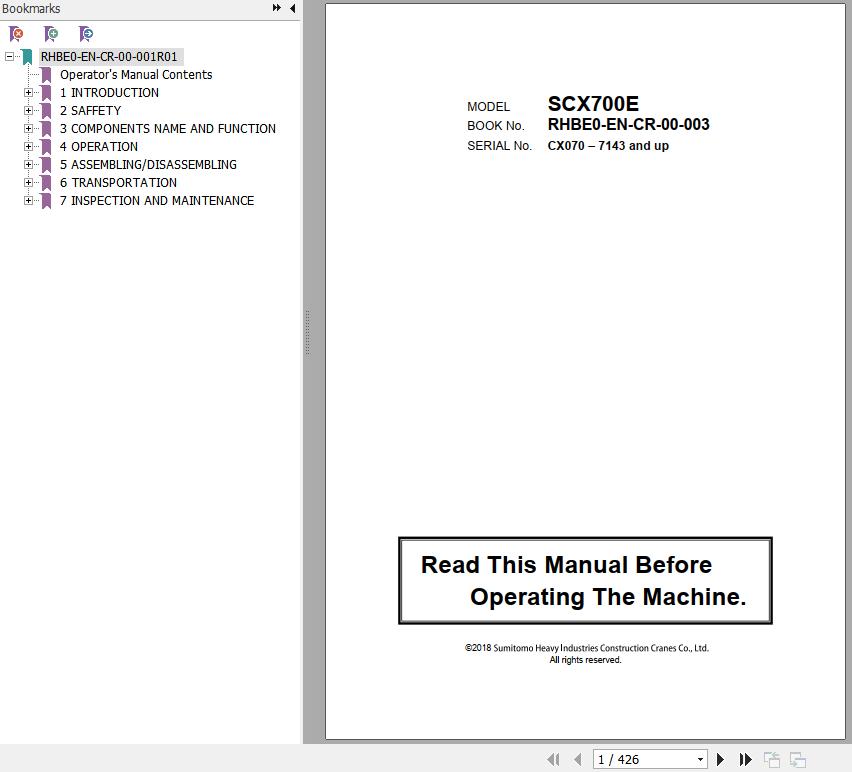The image size is (852, 772).
Task: Click the bookmark icon beside 6 TRANSPORTATION
Action: [46, 183]
